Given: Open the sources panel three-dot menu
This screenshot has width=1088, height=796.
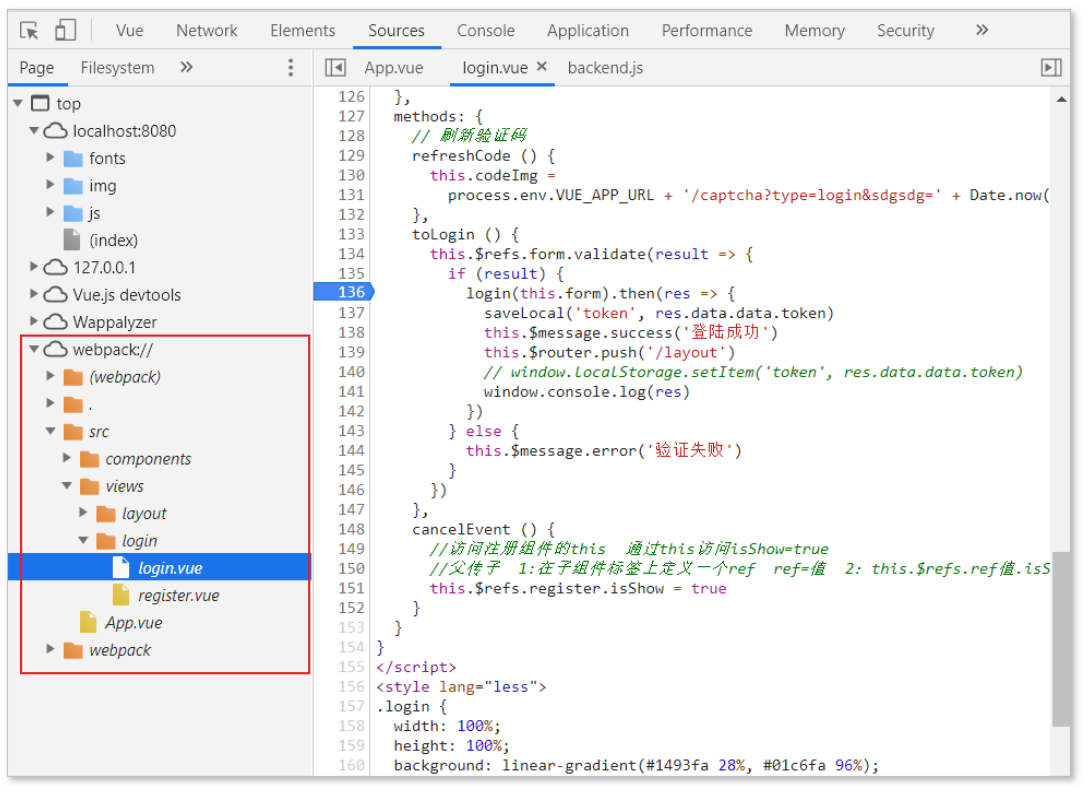Looking at the screenshot, I should click(291, 67).
